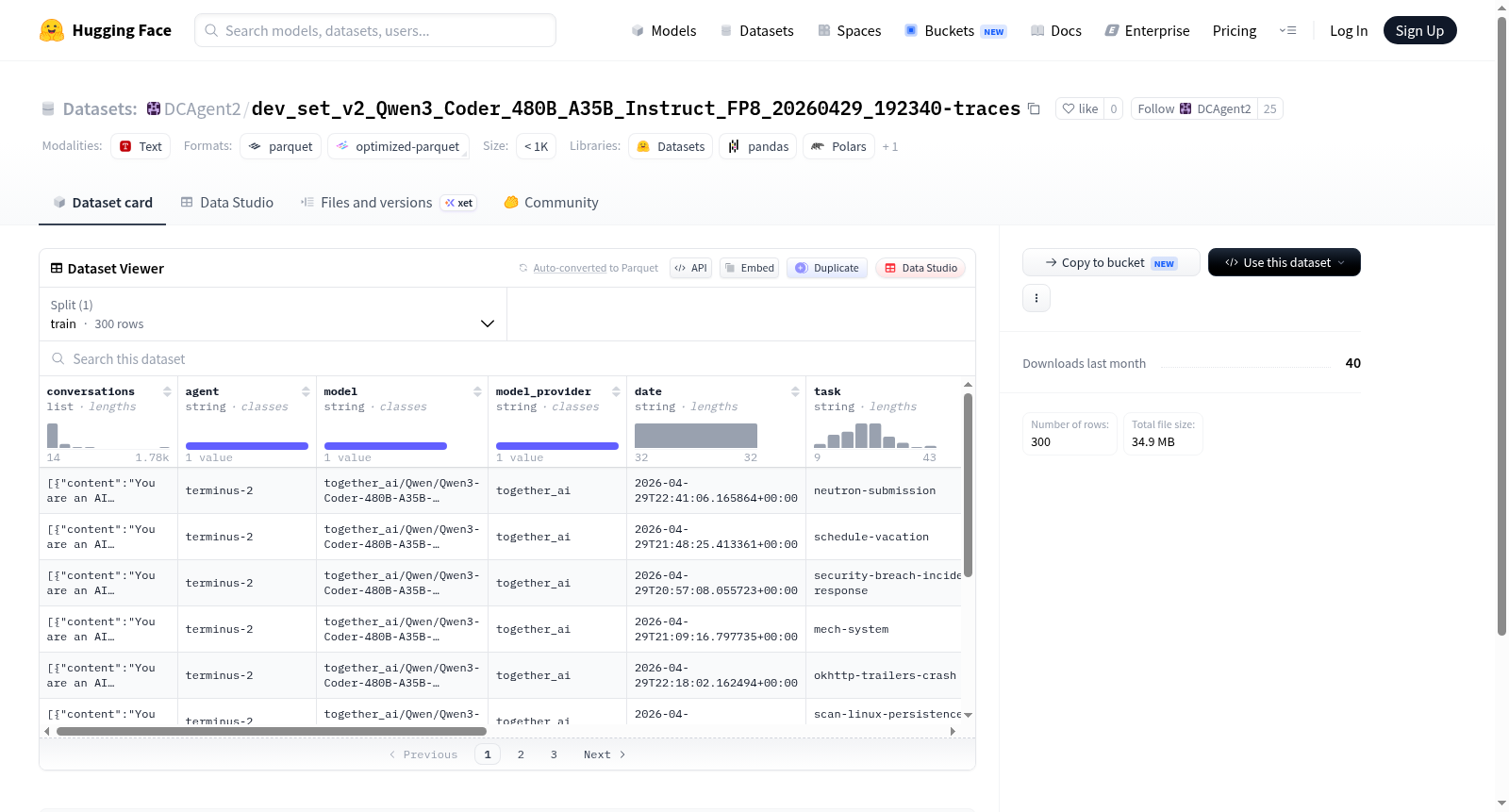
Task: Click the search magnifier in dataset viewer
Action: click(x=58, y=359)
